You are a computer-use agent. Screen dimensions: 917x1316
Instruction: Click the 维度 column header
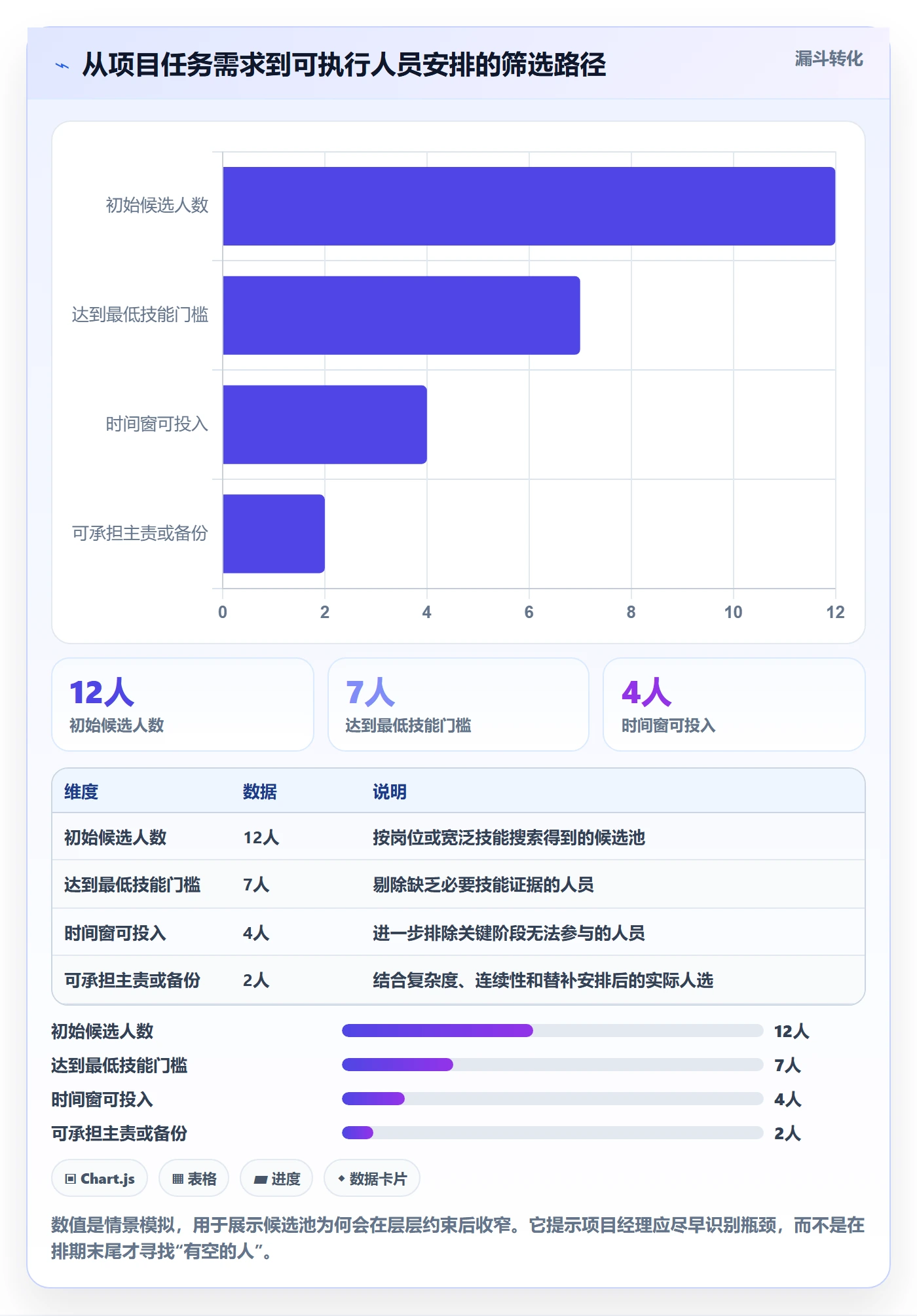point(81,792)
